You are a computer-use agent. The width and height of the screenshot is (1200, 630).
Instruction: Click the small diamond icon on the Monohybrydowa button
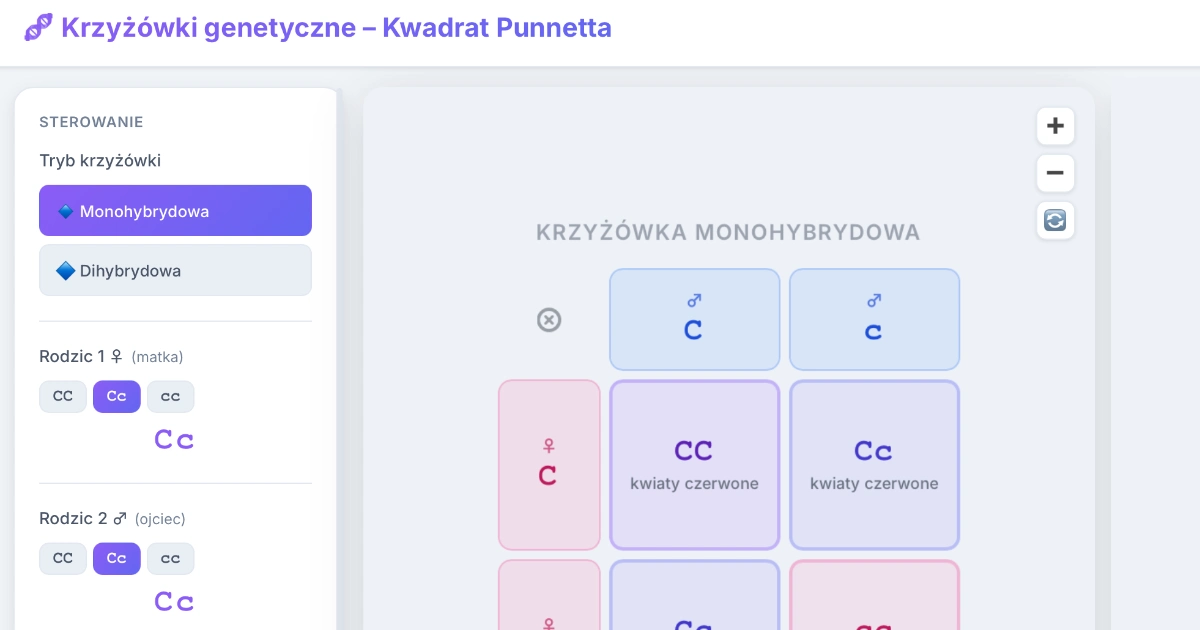point(67,210)
